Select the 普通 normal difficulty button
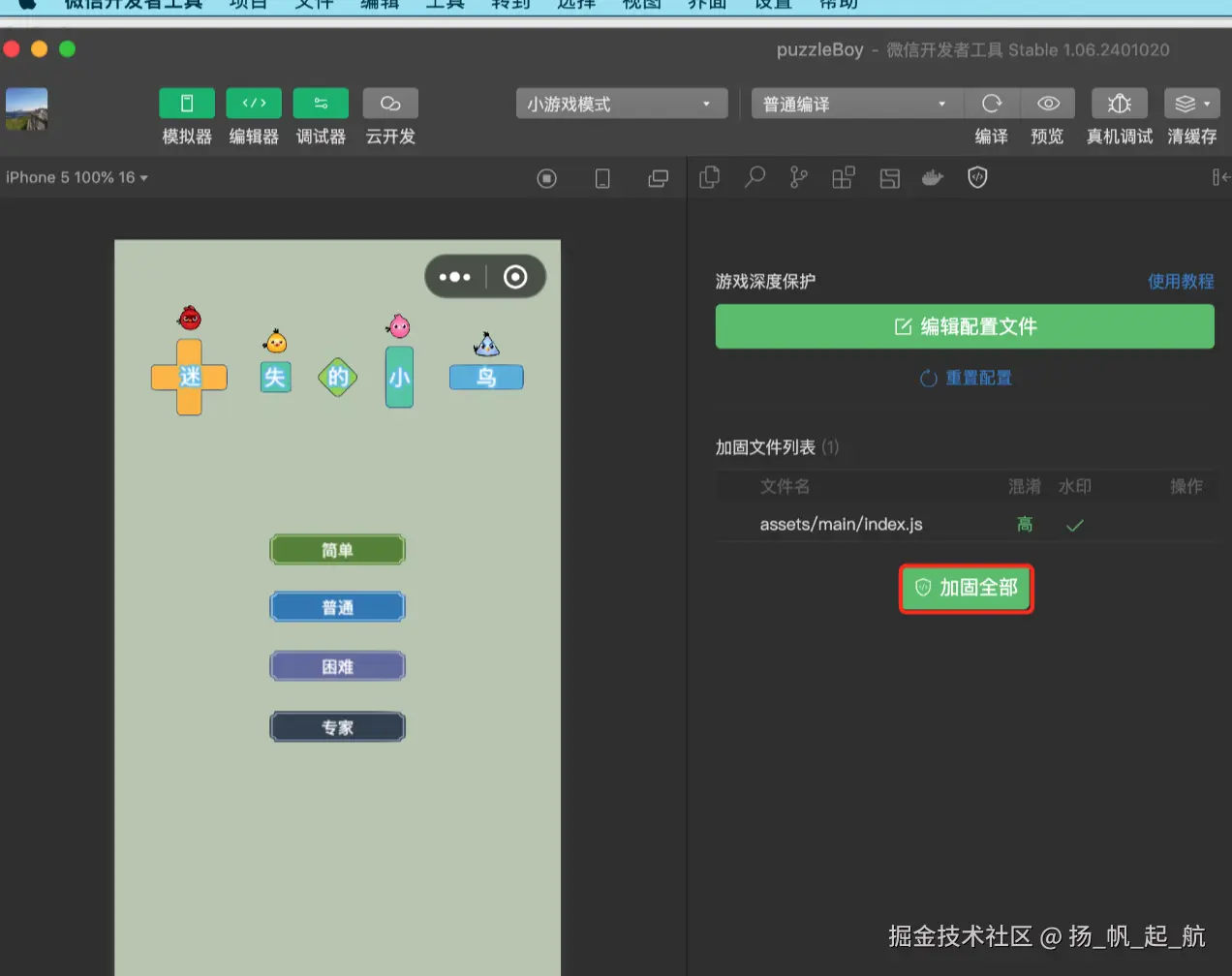 click(337, 607)
